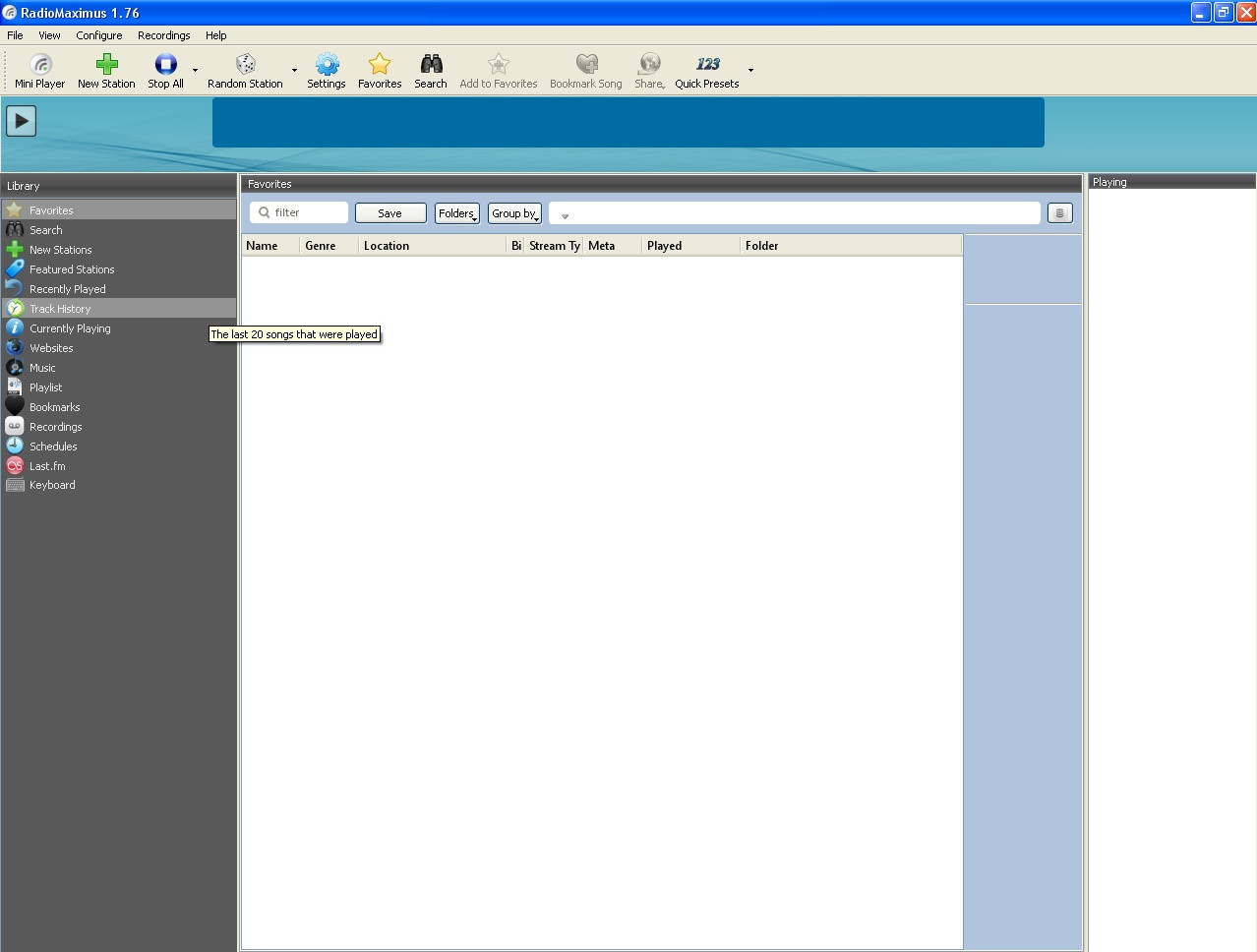Sort by the Bi column
Image resolution: width=1257 pixels, height=952 pixels.
[x=515, y=246]
